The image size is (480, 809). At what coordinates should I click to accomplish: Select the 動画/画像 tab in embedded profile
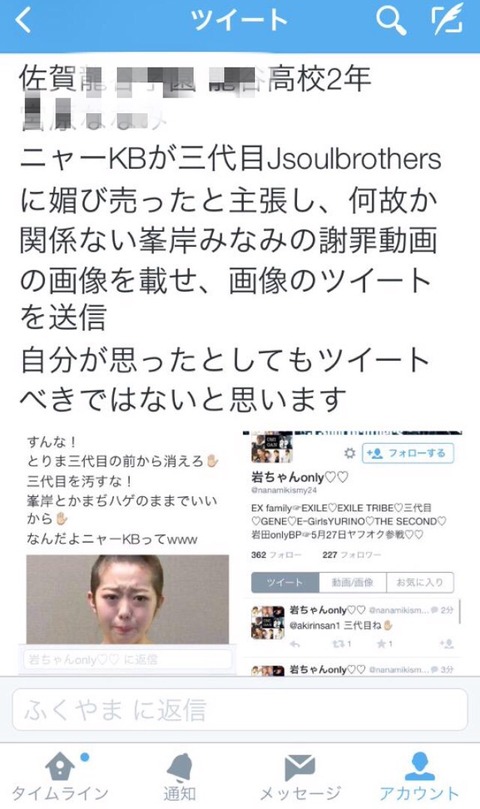pyautogui.click(x=353, y=582)
